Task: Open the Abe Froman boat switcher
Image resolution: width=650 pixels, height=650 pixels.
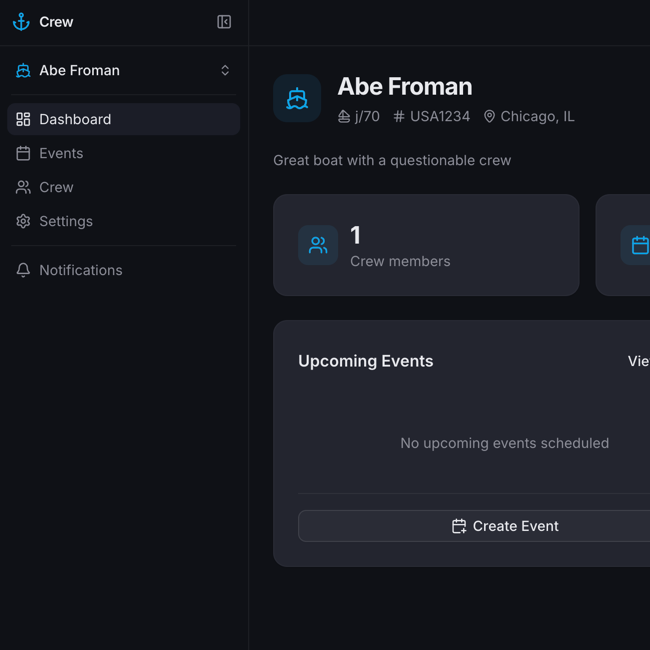Action: (x=123, y=70)
